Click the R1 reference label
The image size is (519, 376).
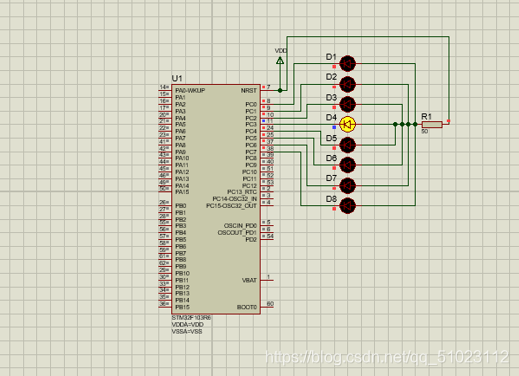[427, 116]
